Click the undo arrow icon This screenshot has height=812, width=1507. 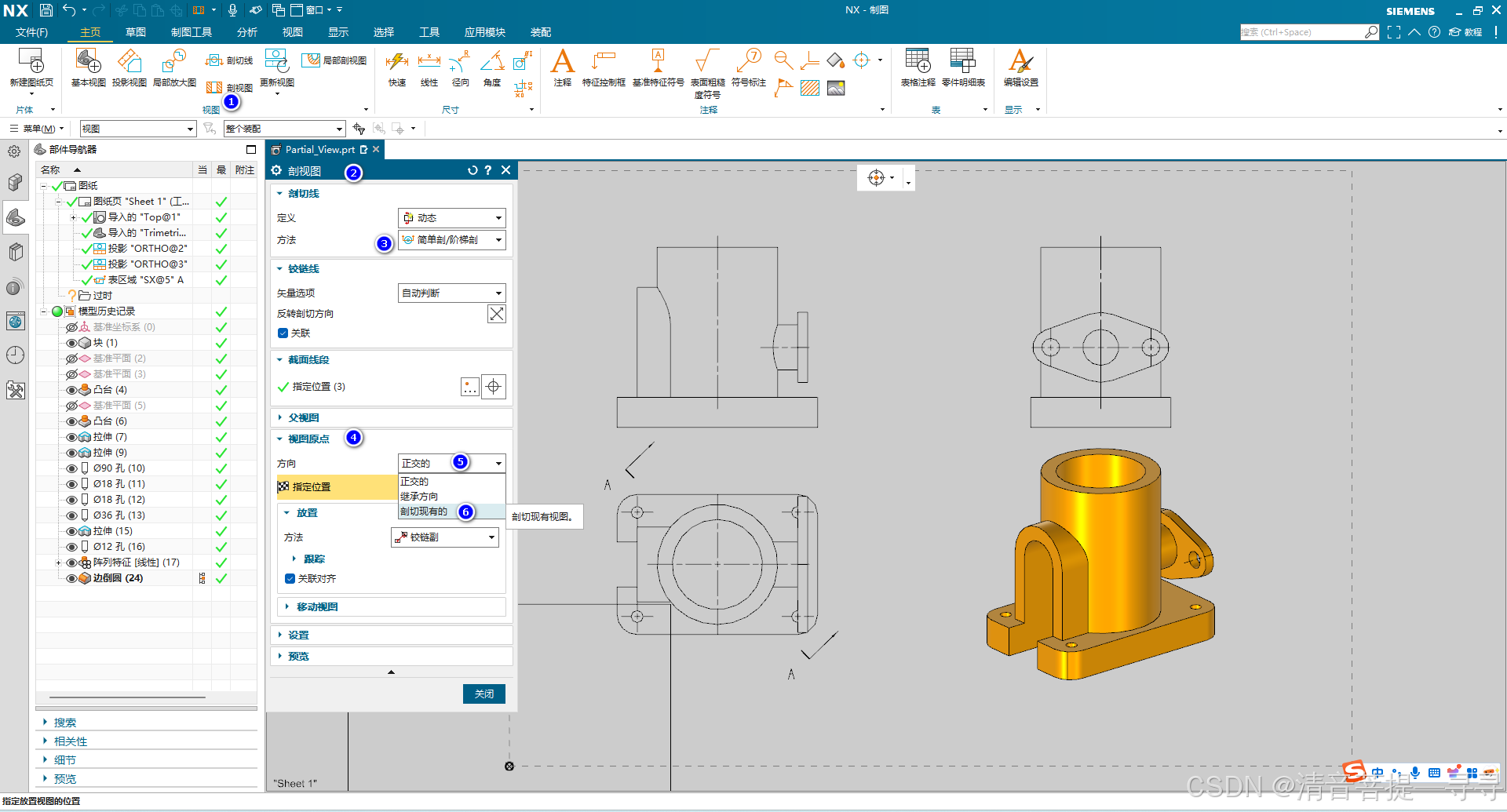click(x=70, y=10)
